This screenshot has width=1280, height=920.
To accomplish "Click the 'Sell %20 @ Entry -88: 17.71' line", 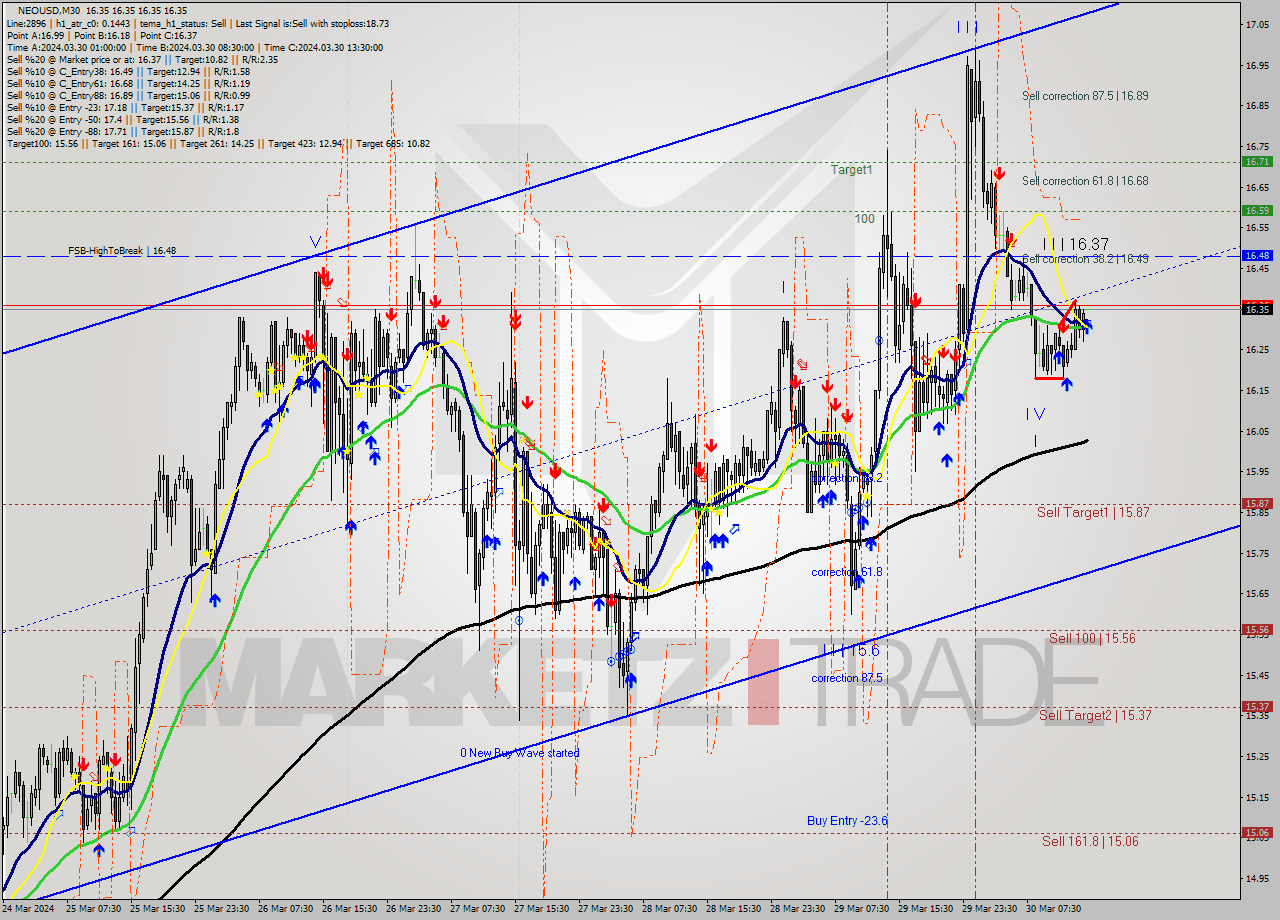I will (x=123, y=132).
